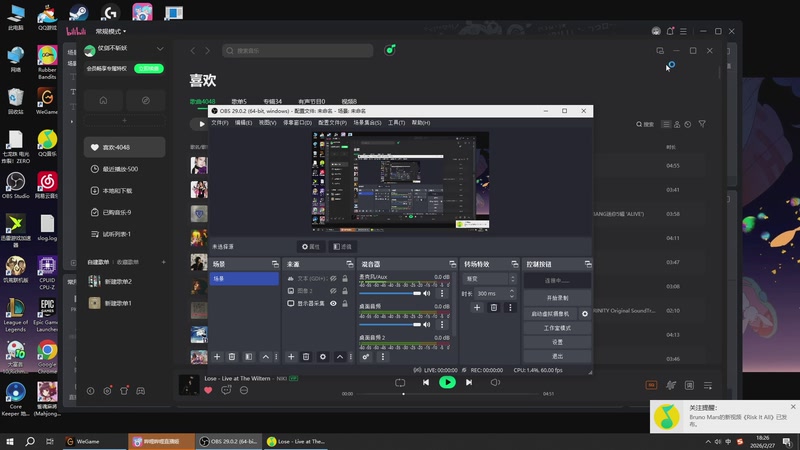Open 最近播放·500 in music sidebar
The width and height of the screenshot is (800, 450).
(x=124, y=169)
